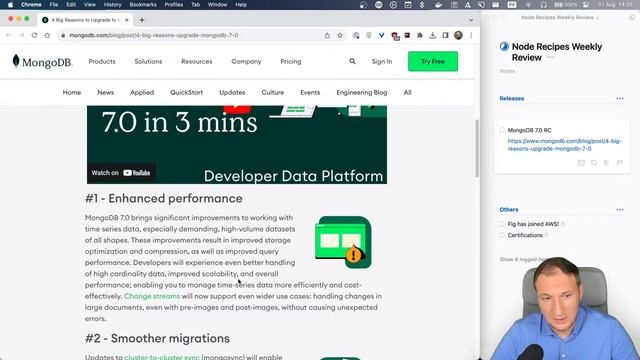Open the blue V extension icon
640x360 pixels.
coord(381,36)
